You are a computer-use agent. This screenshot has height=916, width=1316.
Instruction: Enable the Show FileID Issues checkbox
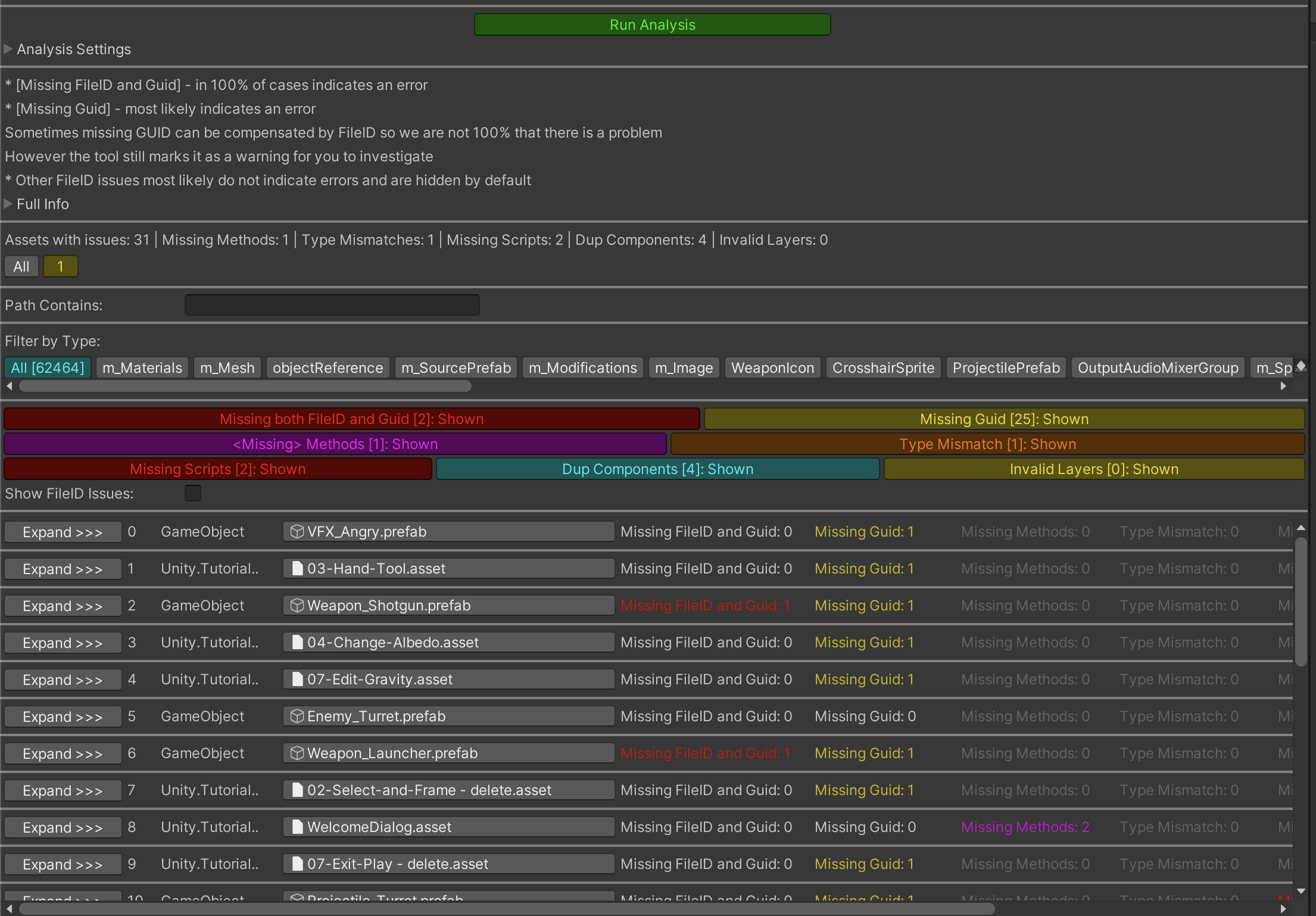pos(193,493)
